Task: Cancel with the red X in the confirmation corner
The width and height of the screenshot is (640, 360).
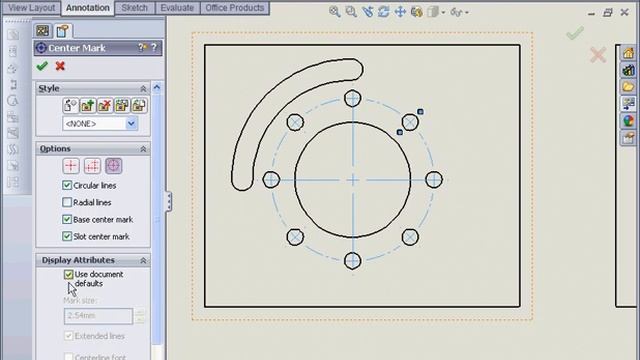Action: pos(598,55)
